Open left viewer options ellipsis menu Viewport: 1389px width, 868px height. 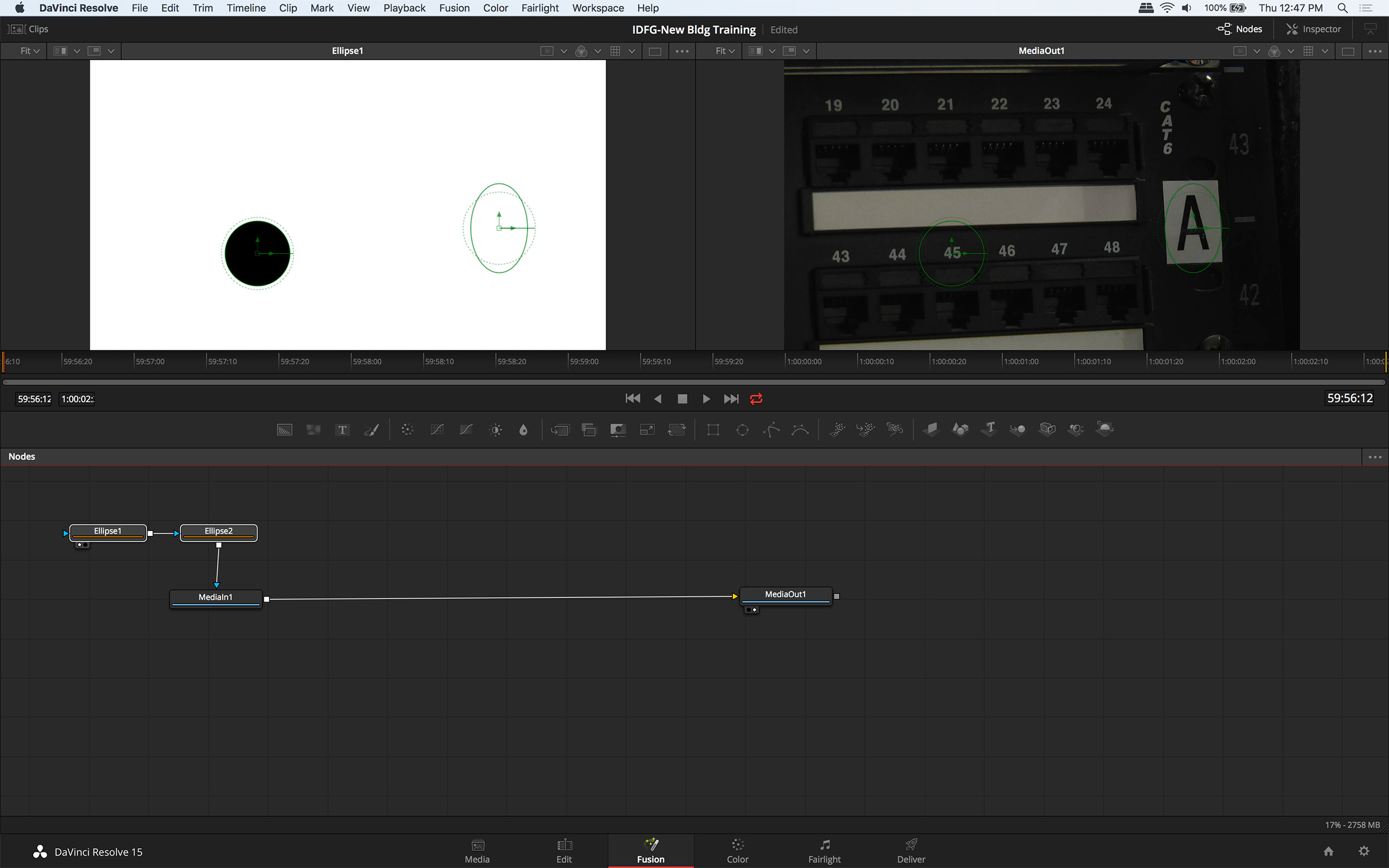[x=682, y=51]
